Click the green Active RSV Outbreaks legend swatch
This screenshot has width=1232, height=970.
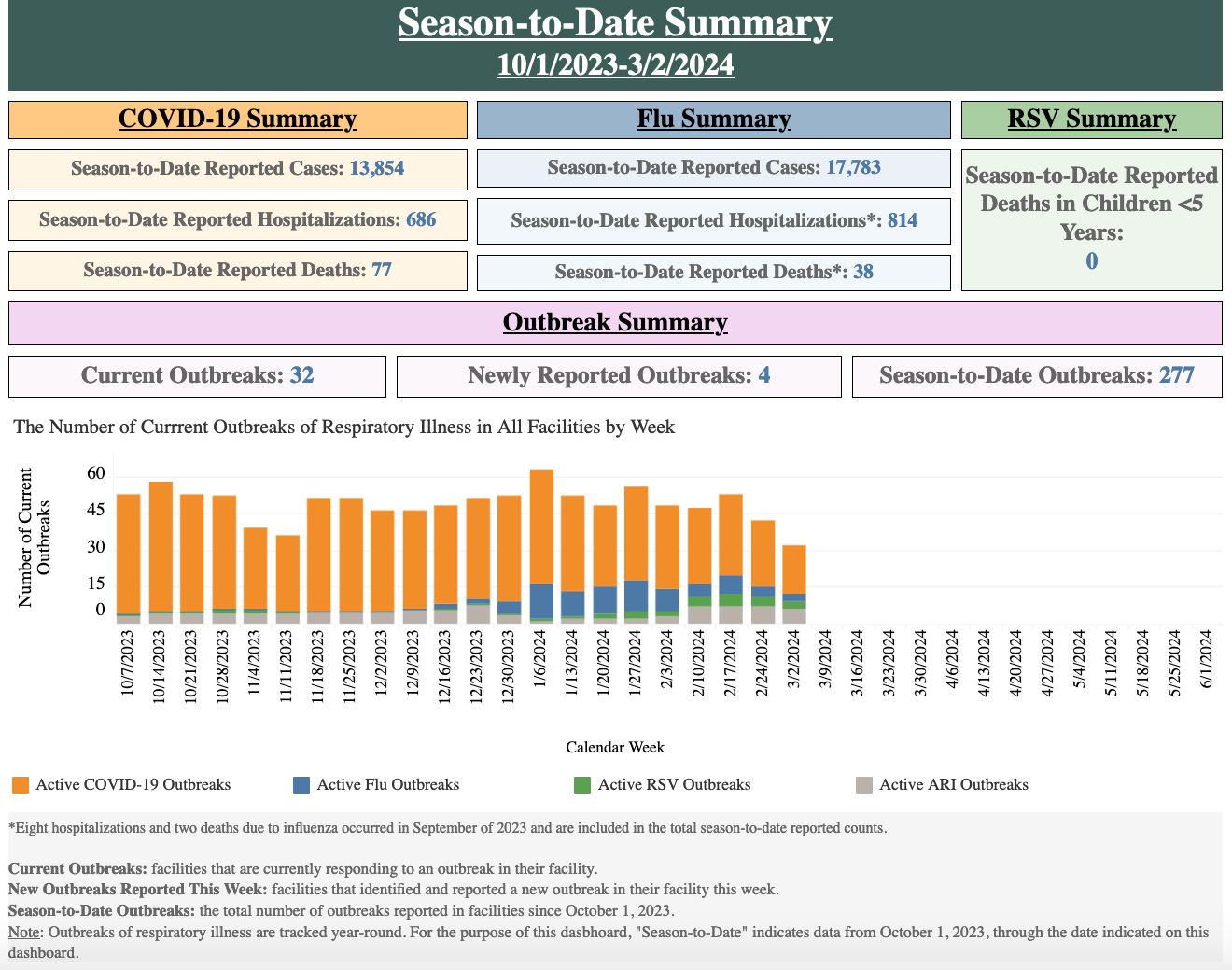(582, 785)
